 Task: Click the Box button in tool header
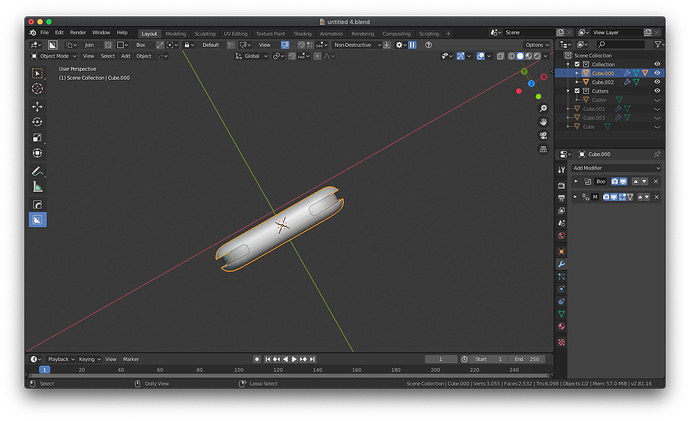tap(140, 45)
